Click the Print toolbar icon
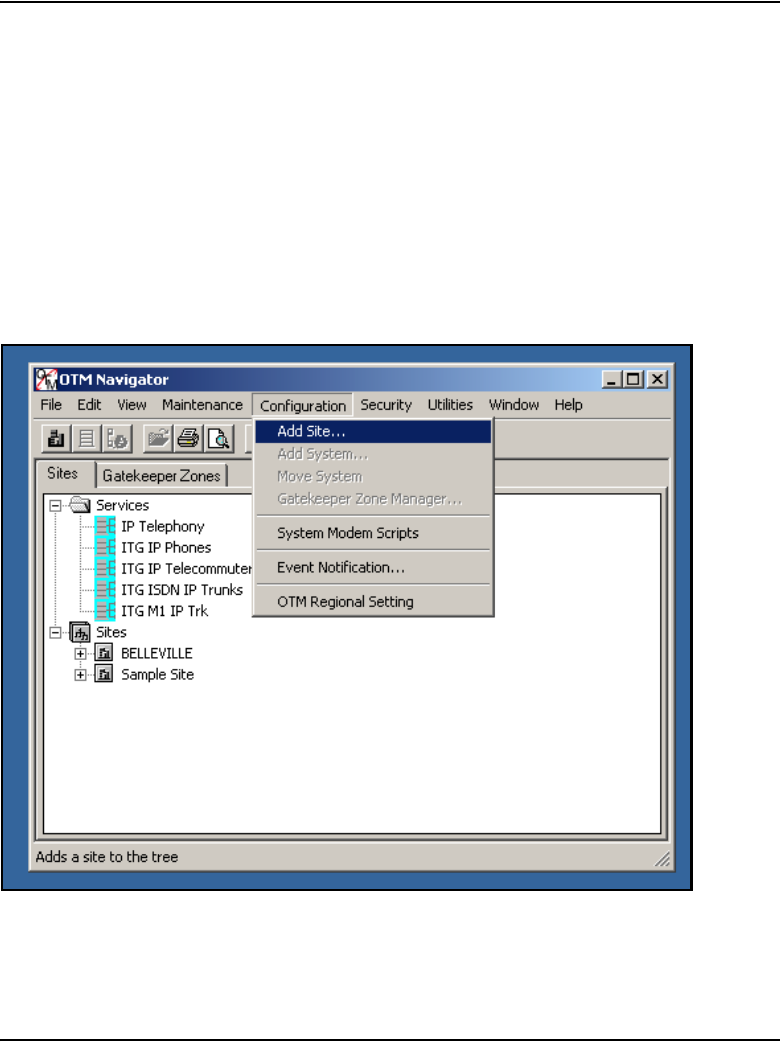 tap(189, 439)
